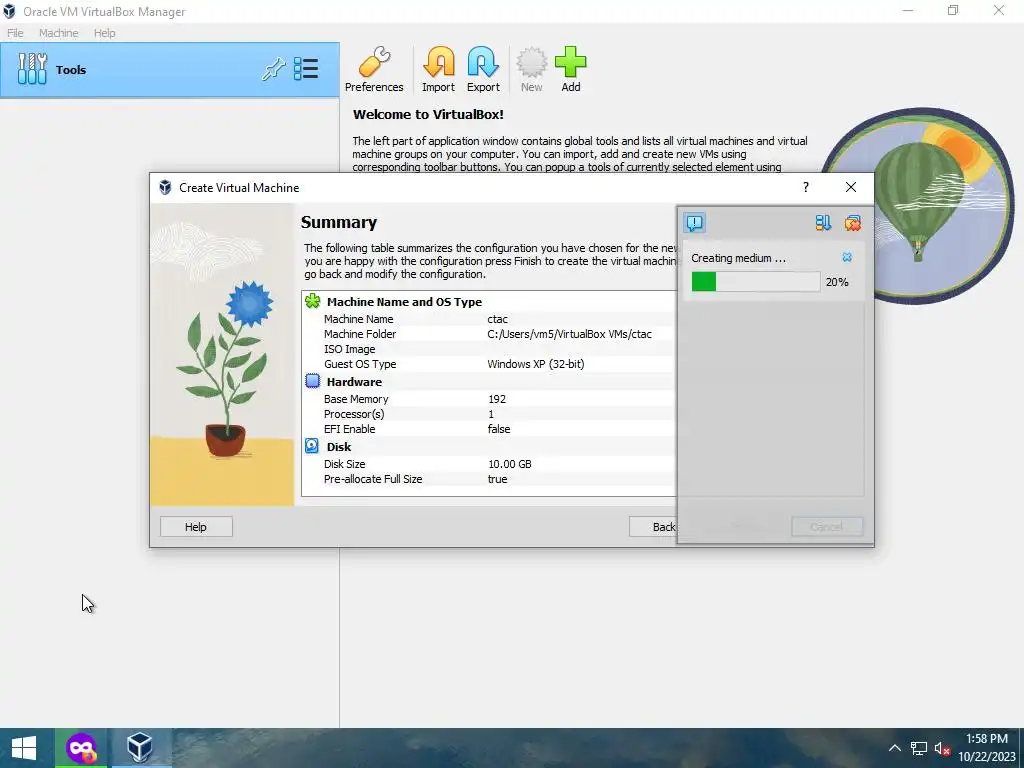Viewport: 1024px width, 768px height.
Task: Click the question mark help button in dialog
Action: 806,187
